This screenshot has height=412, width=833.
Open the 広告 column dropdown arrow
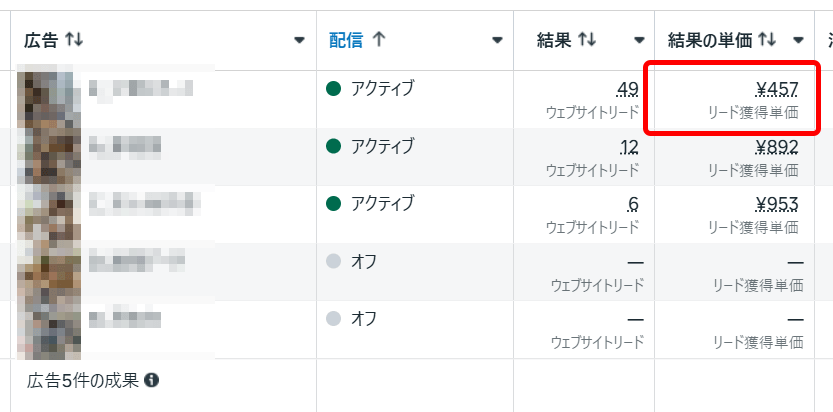(300, 40)
